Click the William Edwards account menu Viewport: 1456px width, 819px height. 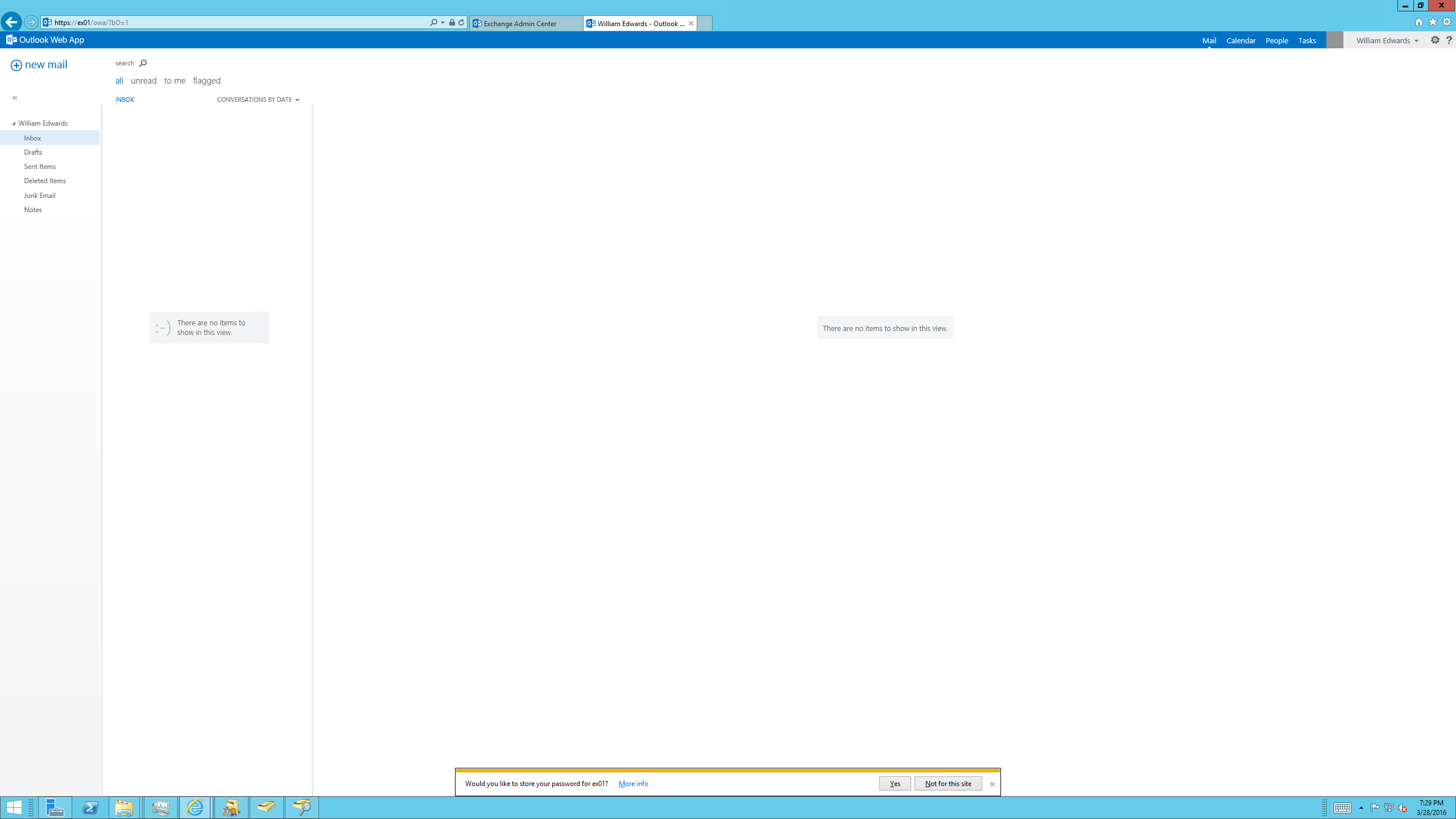[1386, 40]
